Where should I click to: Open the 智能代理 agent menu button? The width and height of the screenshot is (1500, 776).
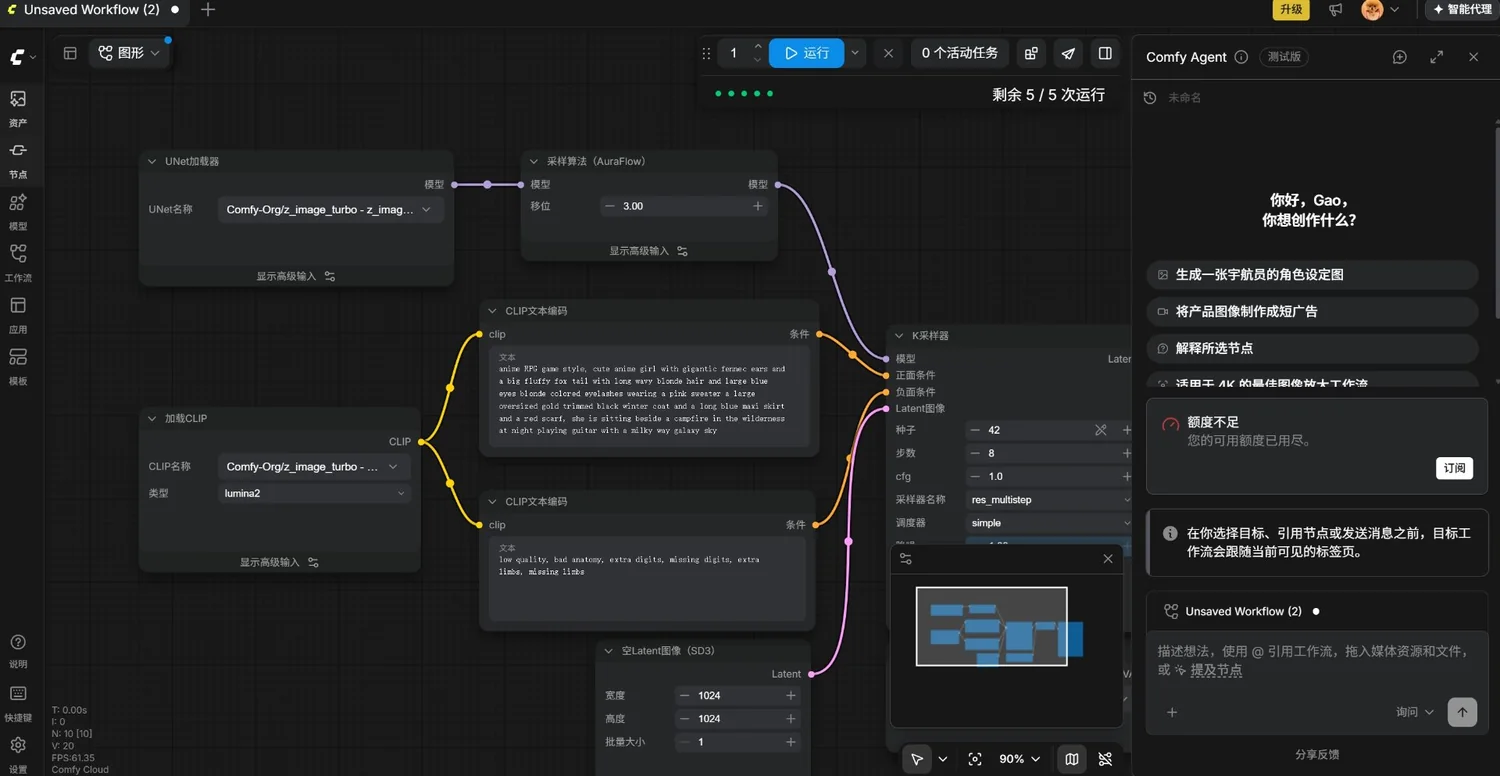tap(1462, 10)
